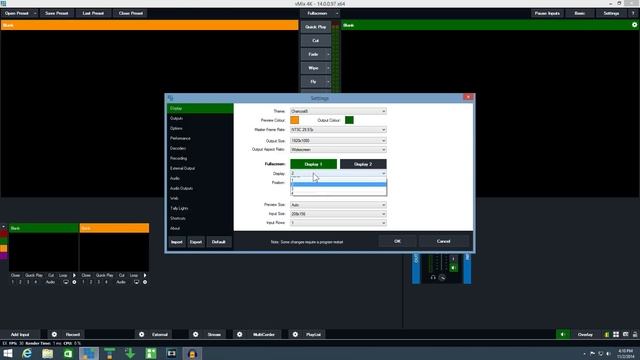Click the master headphones icon
Viewport: 640px width, 360px height.
click(x=433, y=278)
